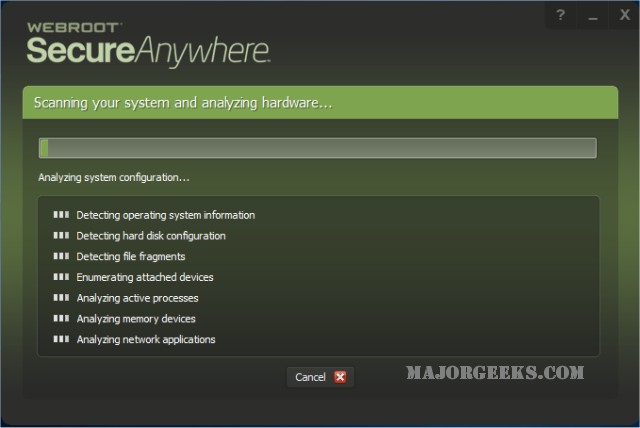Image resolution: width=640 pixels, height=428 pixels.
Task: Click the Analyzing system configuration status text
Action: 114,177
